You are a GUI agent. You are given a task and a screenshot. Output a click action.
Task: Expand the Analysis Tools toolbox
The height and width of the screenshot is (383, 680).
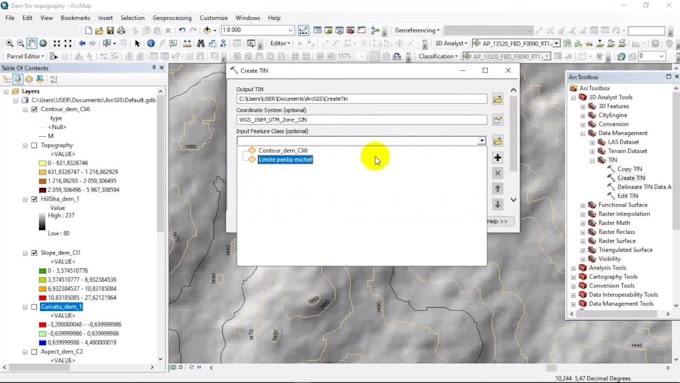[x=573, y=268]
